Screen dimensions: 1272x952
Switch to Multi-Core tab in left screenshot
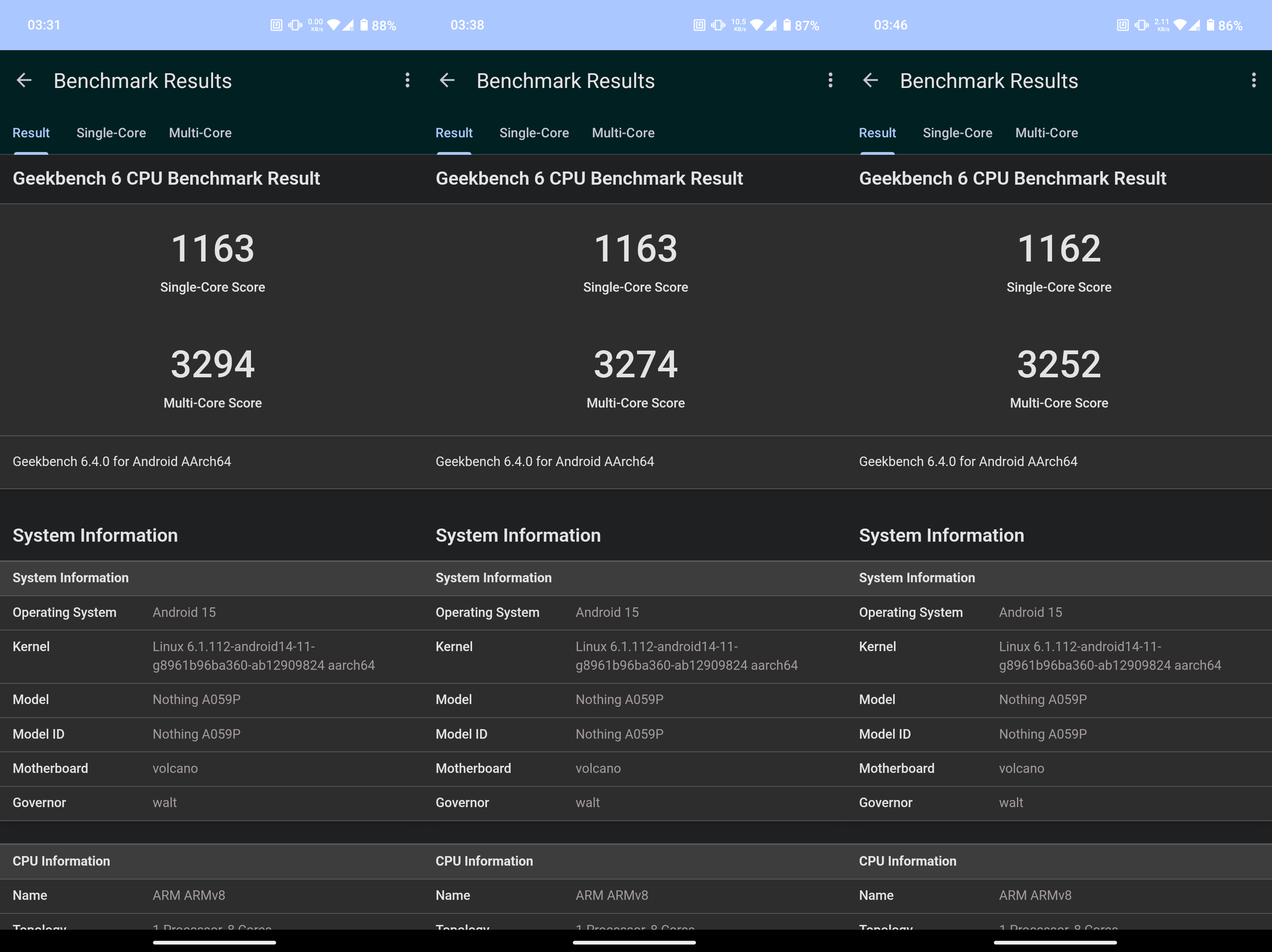pyautogui.click(x=200, y=133)
